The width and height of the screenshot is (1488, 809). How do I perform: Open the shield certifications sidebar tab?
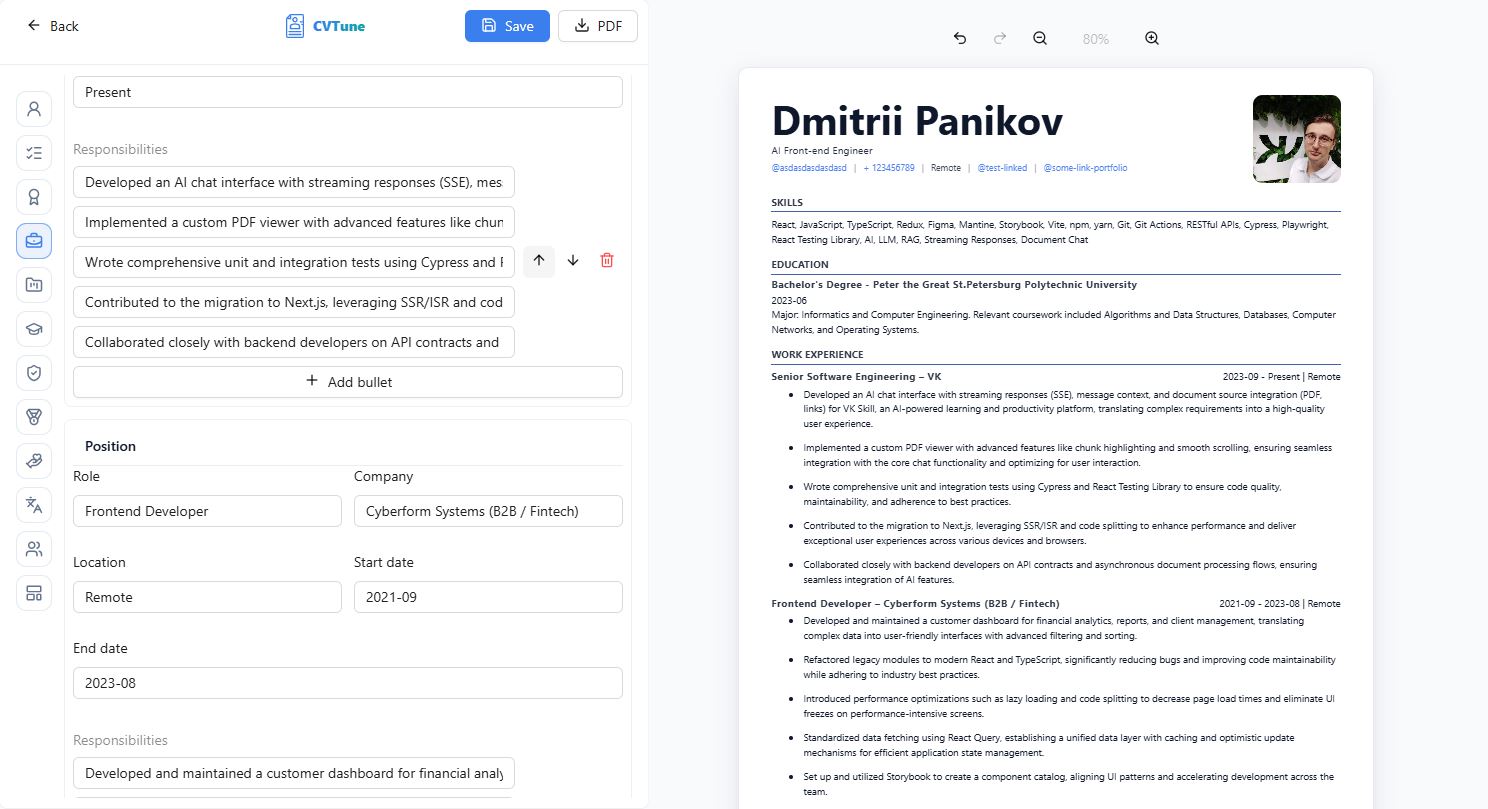34,373
